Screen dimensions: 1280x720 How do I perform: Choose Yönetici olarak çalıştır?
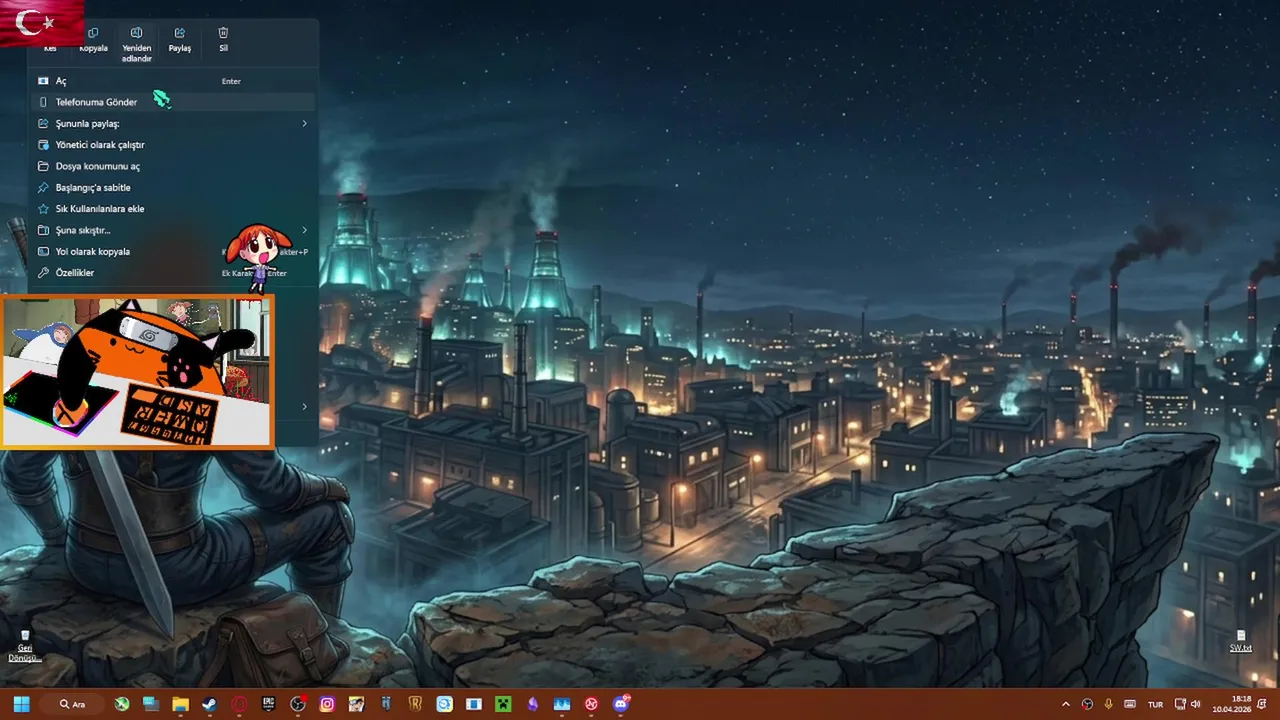(172, 145)
